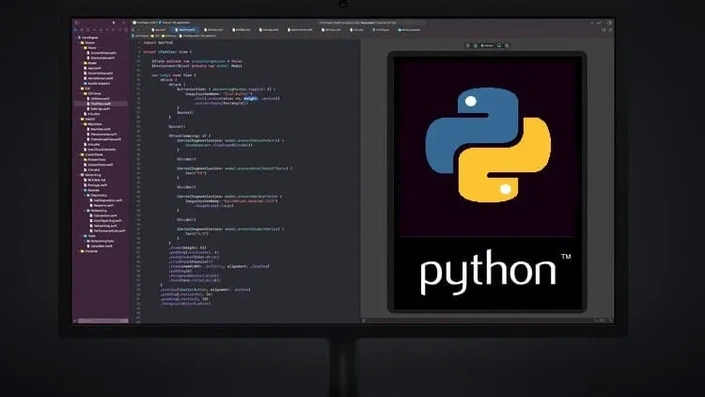The image size is (705, 397).
Task: Open the last editor tab with the blue icon
Action: tap(409, 30)
